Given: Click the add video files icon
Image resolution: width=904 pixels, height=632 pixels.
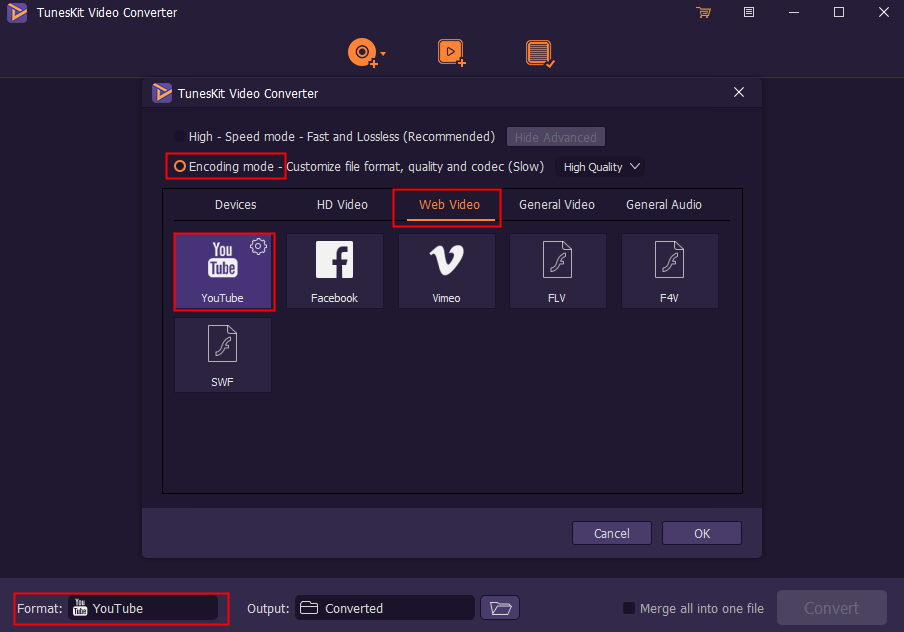Looking at the screenshot, I should pos(451,53).
